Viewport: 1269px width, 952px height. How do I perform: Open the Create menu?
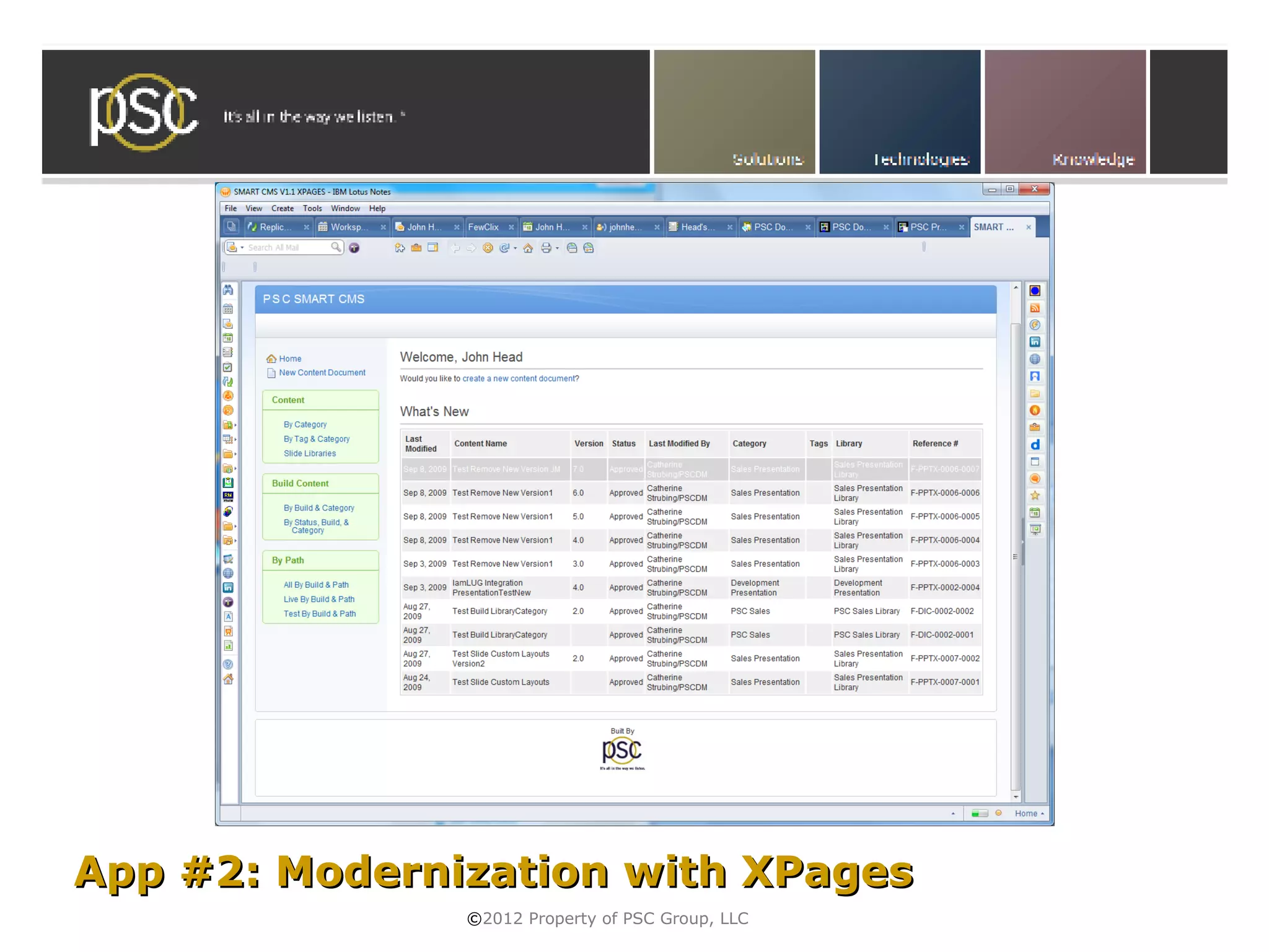coord(283,208)
